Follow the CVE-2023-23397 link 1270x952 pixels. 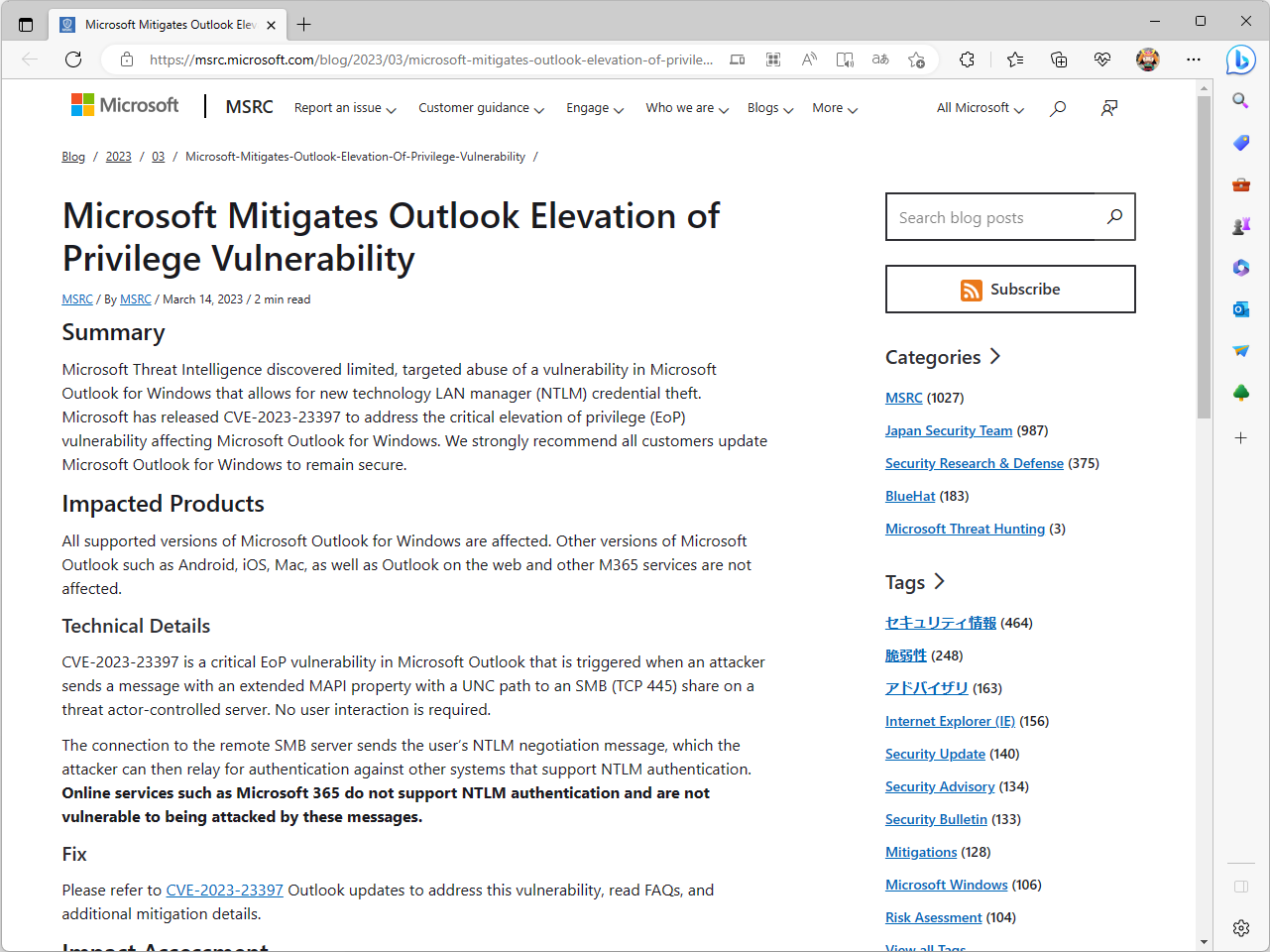[x=224, y=890]
